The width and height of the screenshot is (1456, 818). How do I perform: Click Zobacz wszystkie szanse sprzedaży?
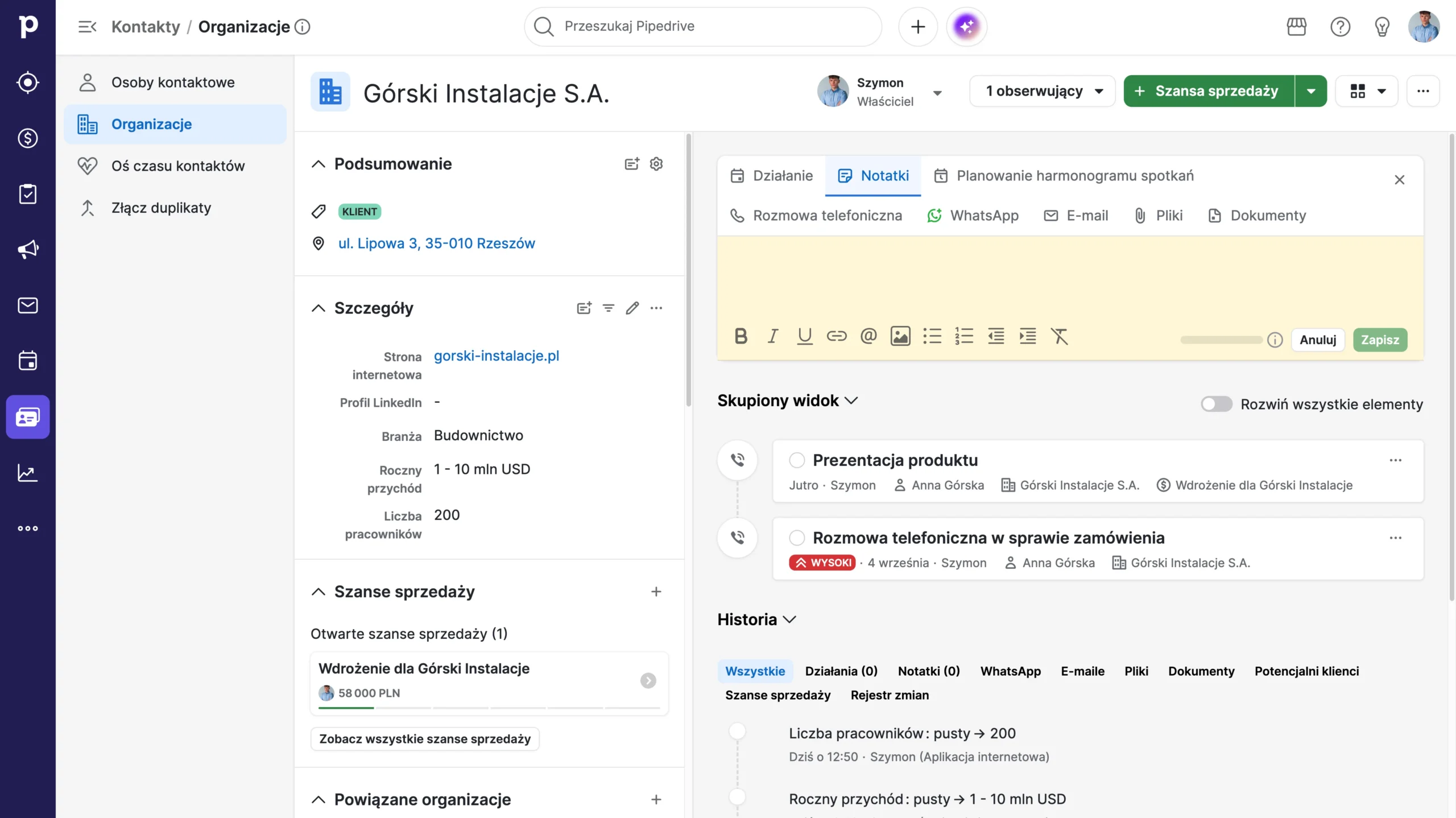(424, 739)
